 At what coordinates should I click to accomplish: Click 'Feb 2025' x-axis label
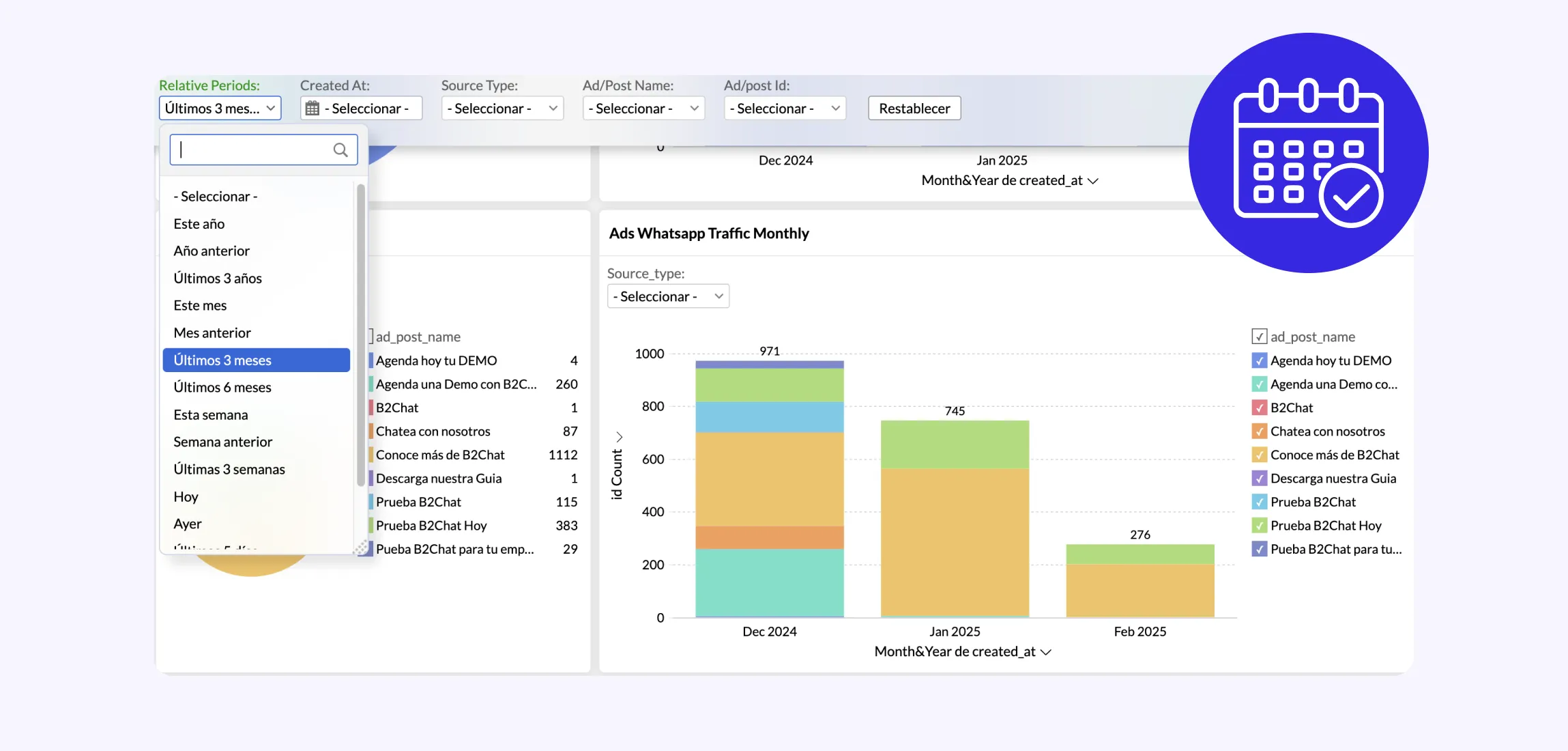1140,632
